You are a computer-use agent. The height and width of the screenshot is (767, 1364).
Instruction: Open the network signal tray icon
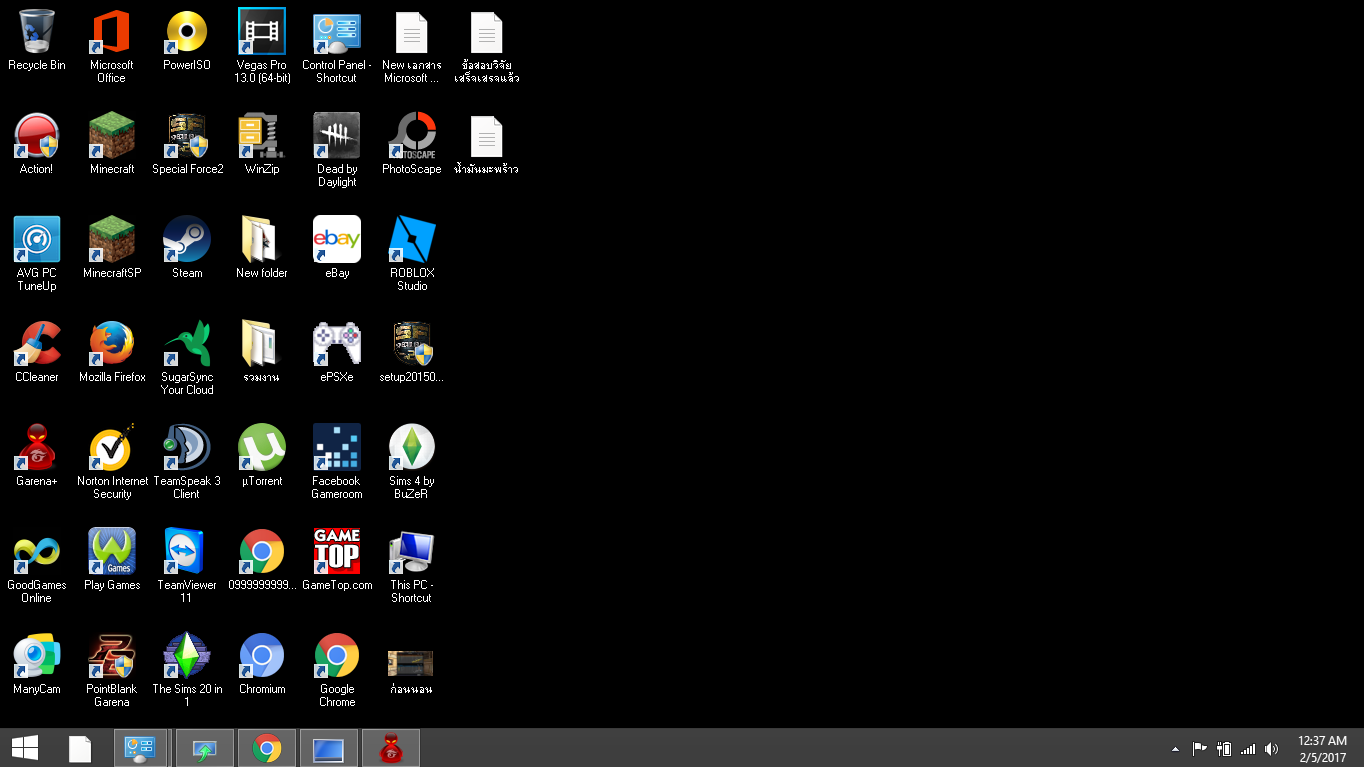click(1248, 748)
